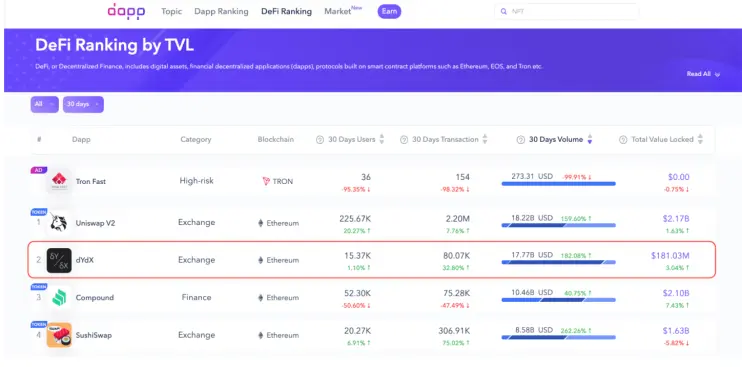This screenshot has height=367, width=742.
Task: Click help icon beside Total Value Locked
Action: [x=623, y=140]
